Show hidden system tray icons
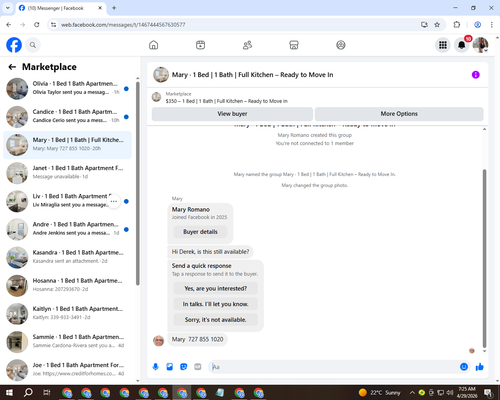The width and height of the screenshot is (500, 400). point(412,393)
